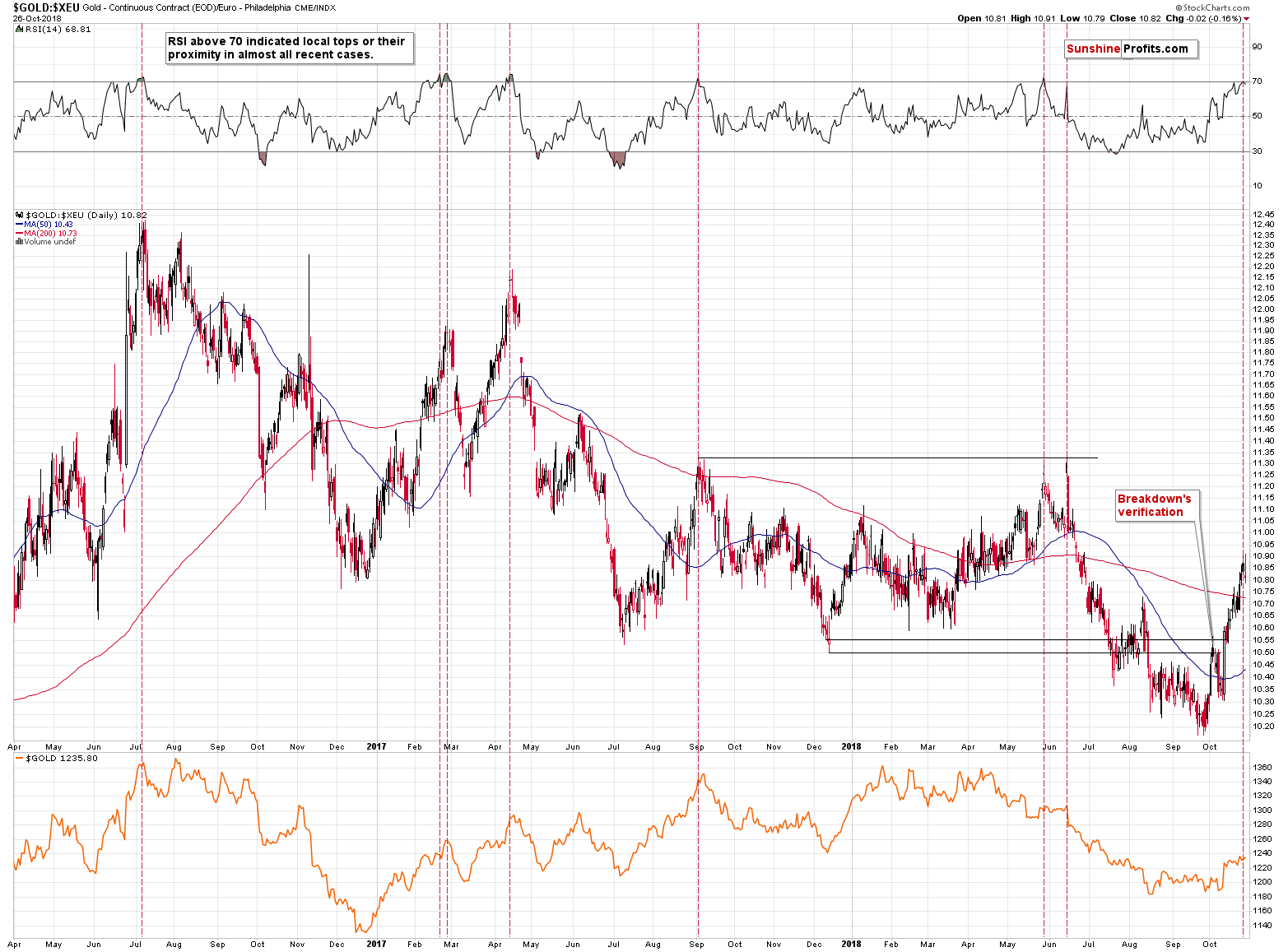Select the $GOLD:$XEU ticker symbol title
This screenshot has width=1288, height=952.
(46, 7)
